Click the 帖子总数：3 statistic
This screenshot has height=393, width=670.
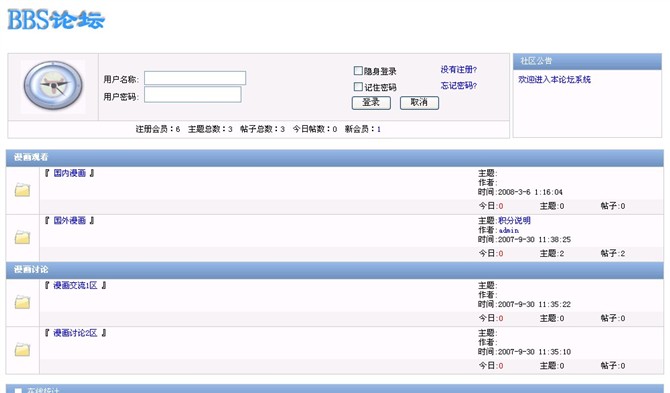(262, 129)
